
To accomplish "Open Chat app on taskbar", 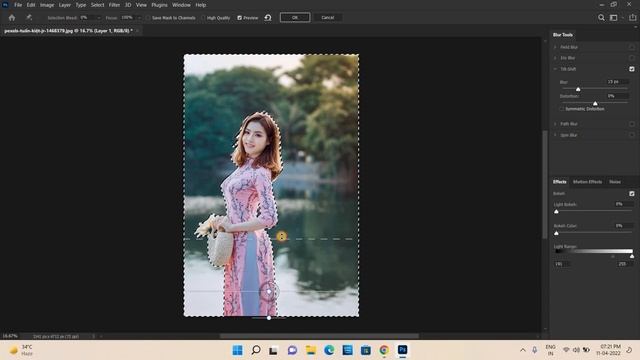I will [292, 350].
